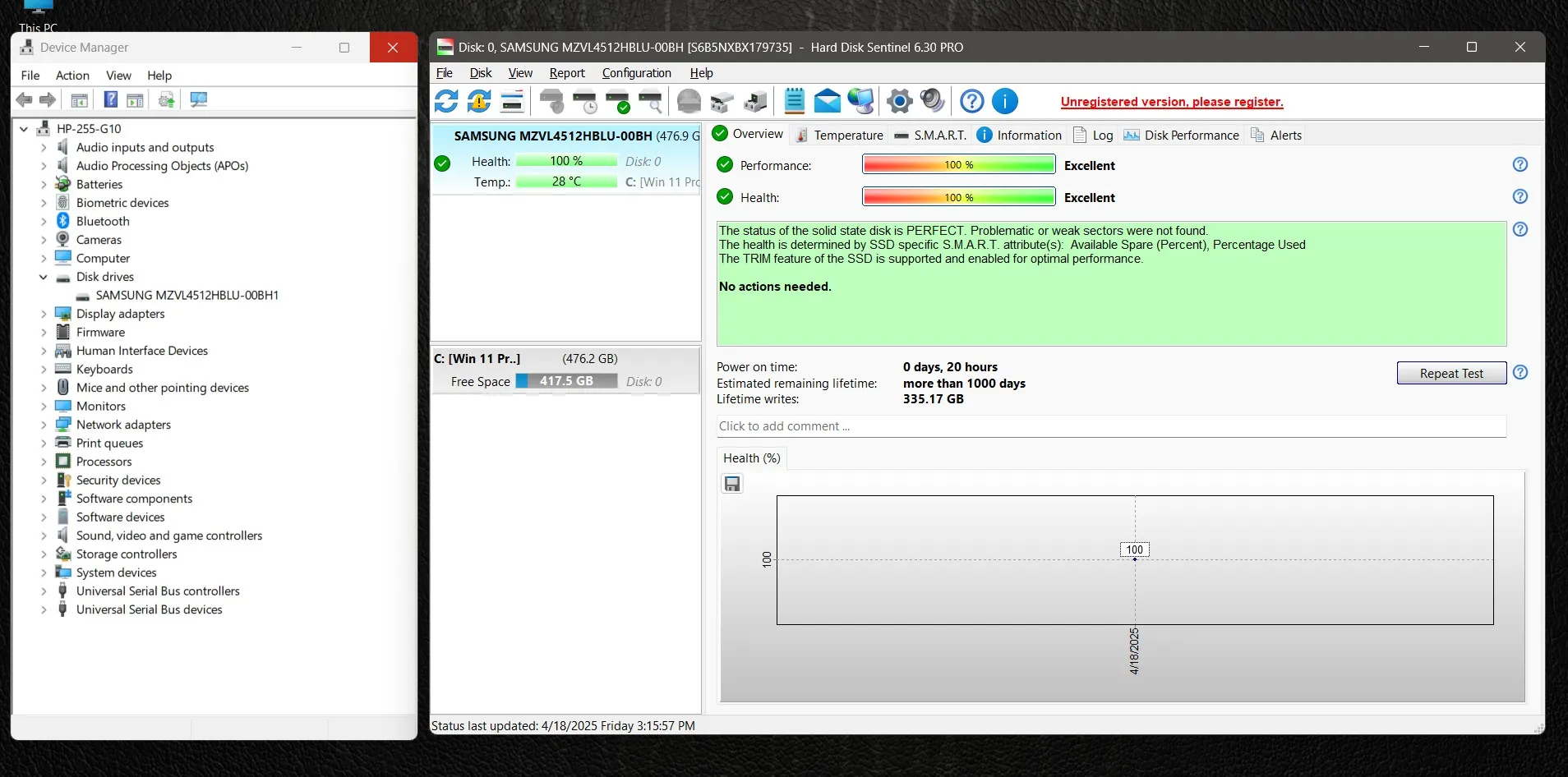Click the disk and boxes icon with green light
Viewport: 1568px width, 777px height.
point(754,101)
